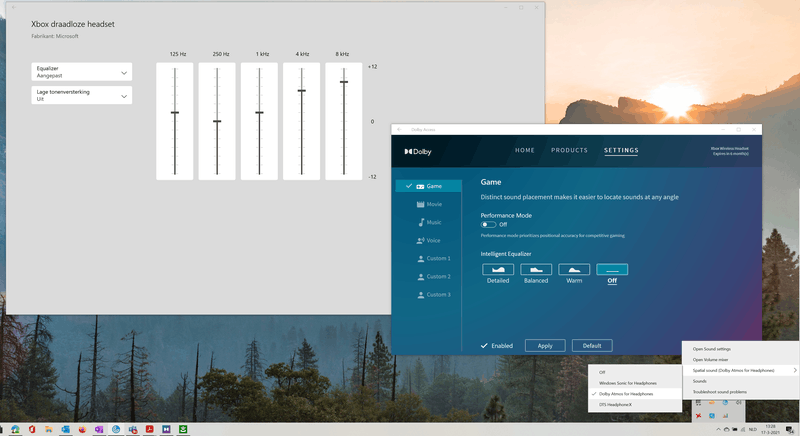Screen dimensions: 800x436
Task: Select the Game profile in Dolby sidebar
Action: tap(429, 186)
